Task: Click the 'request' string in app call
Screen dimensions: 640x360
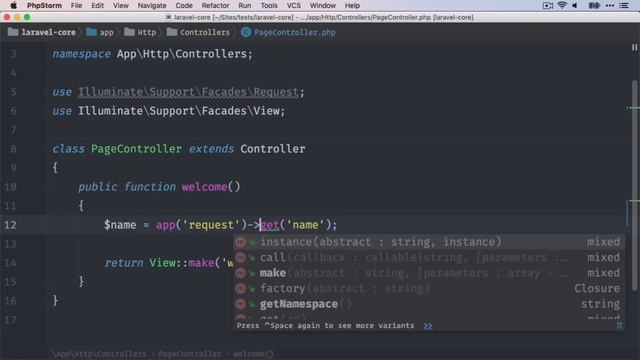Action: pos(211,225)
